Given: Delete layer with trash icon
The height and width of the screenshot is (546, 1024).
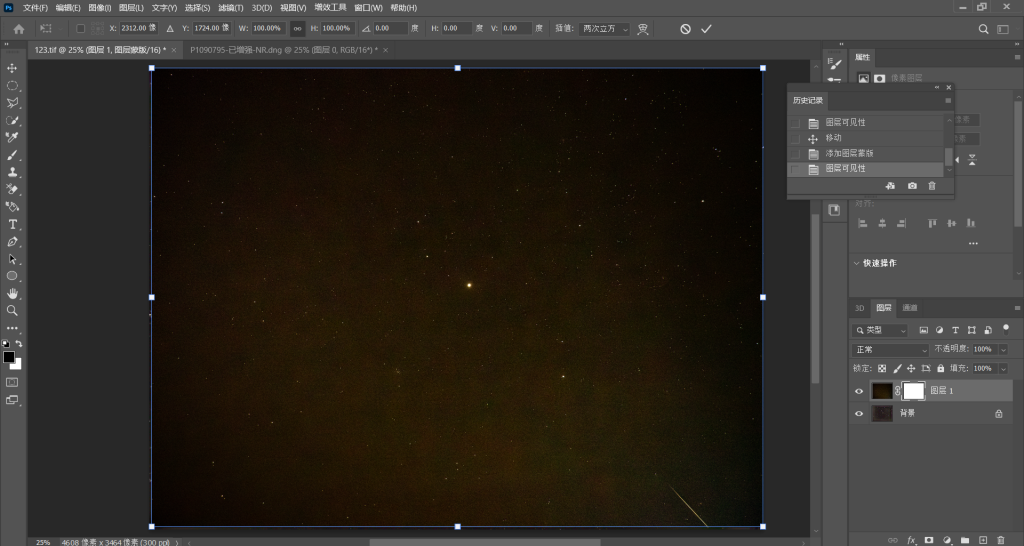Looking at the screenshot, I should [x=1000, y=540].
